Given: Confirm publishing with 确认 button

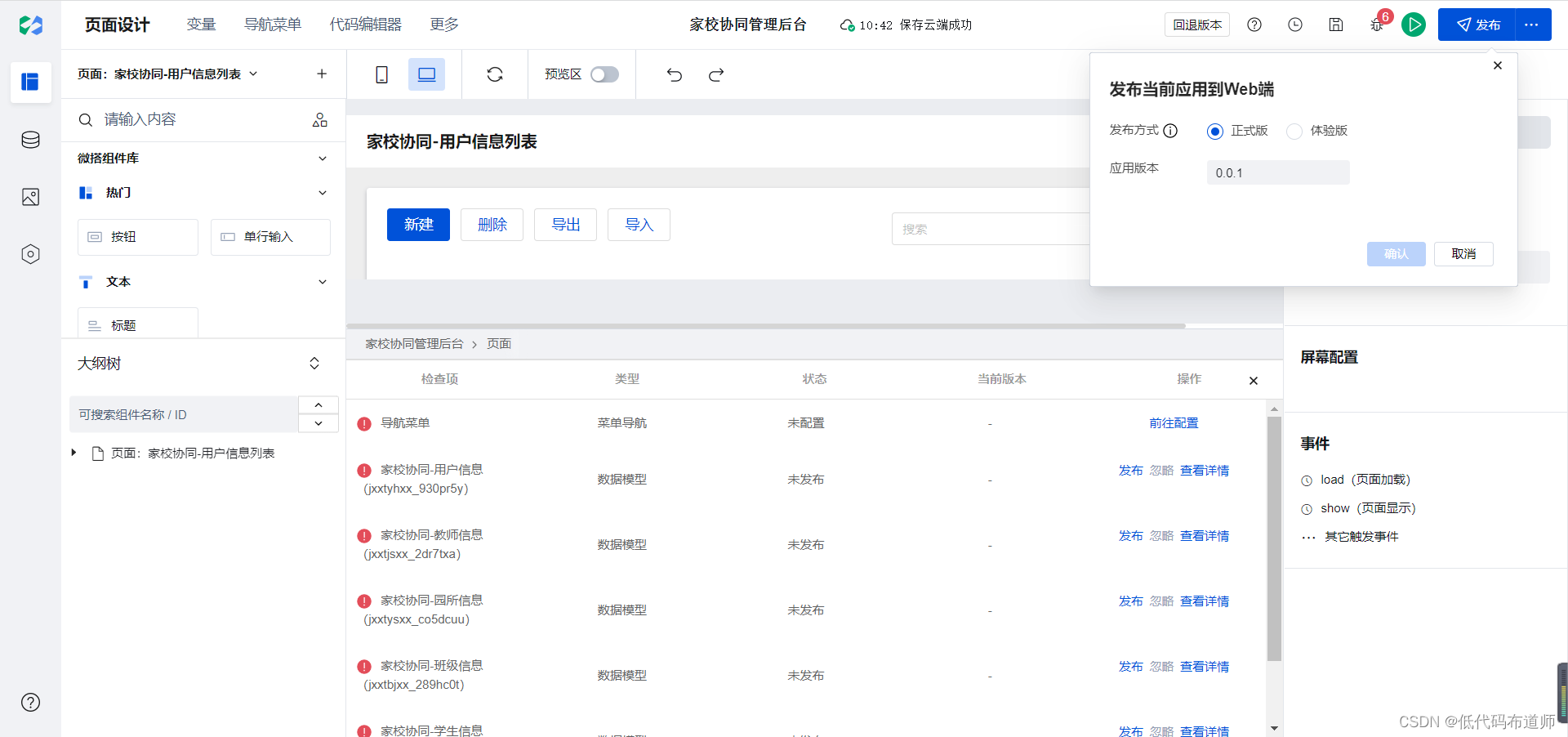Looking at the screenshot, I should [x=1396, y=254].
